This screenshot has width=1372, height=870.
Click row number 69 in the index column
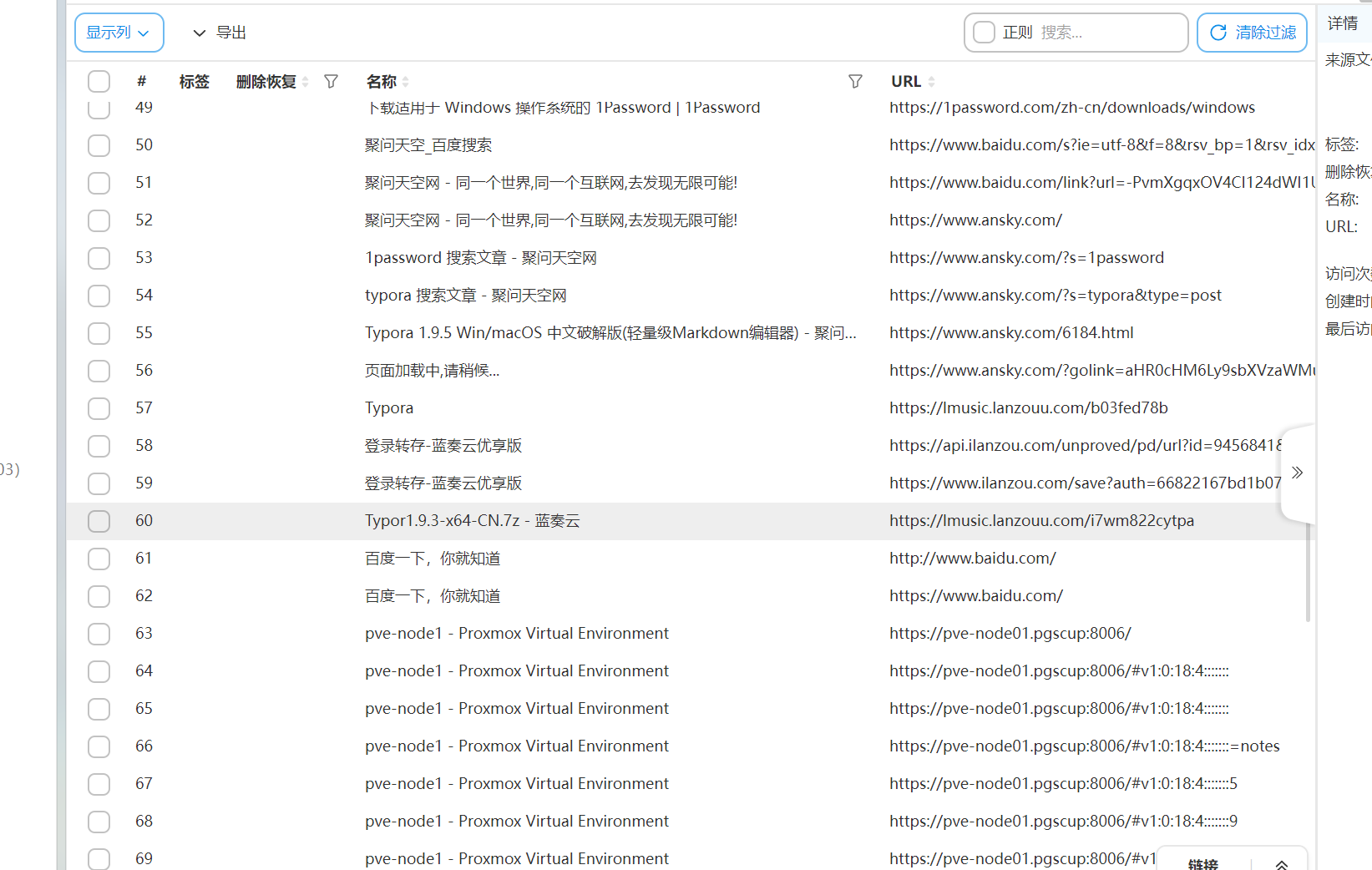[144, 859]
